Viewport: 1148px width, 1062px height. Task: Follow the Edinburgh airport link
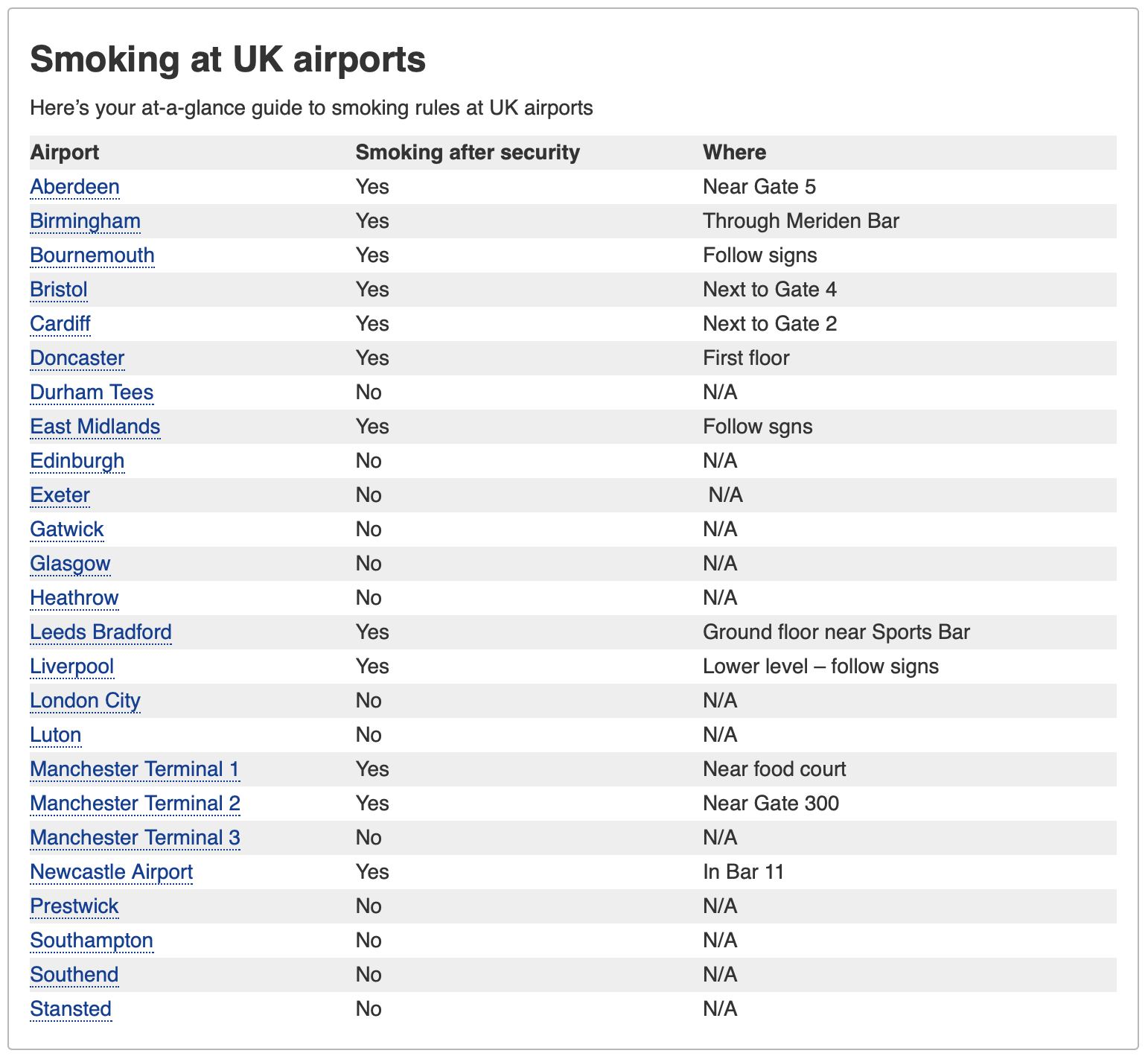77,460
